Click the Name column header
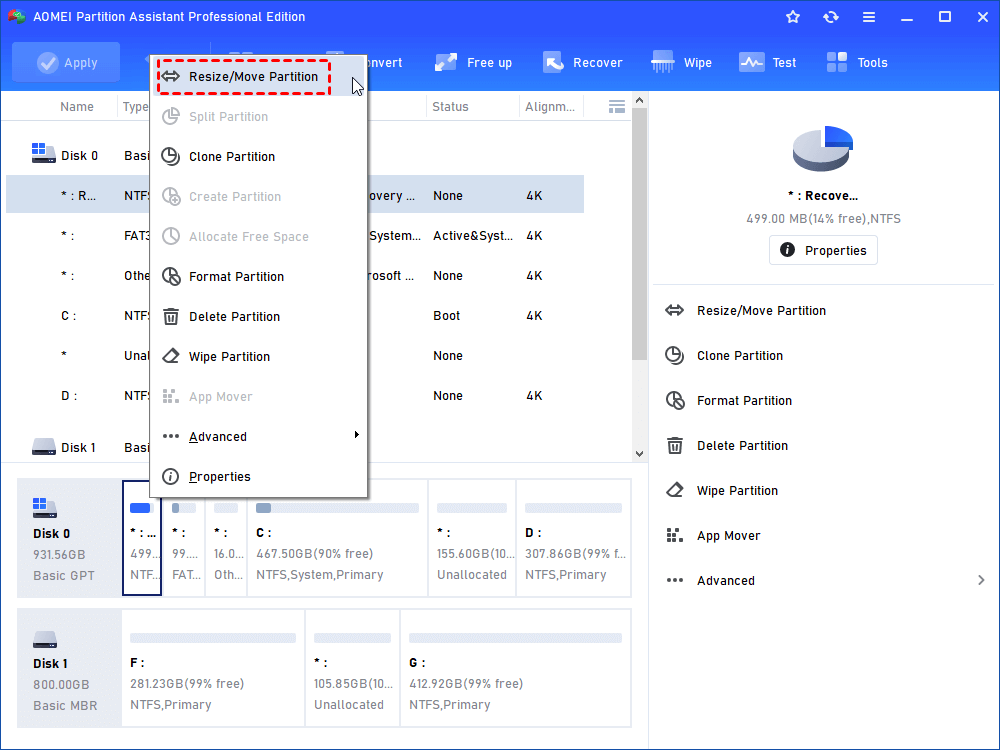The image size is (1000, 750). (x=77, y=107)
